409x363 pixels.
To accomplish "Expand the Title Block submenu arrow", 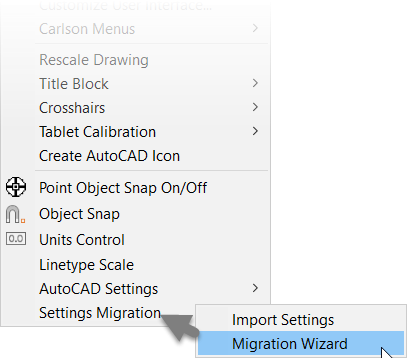I will tap(255, 83).
